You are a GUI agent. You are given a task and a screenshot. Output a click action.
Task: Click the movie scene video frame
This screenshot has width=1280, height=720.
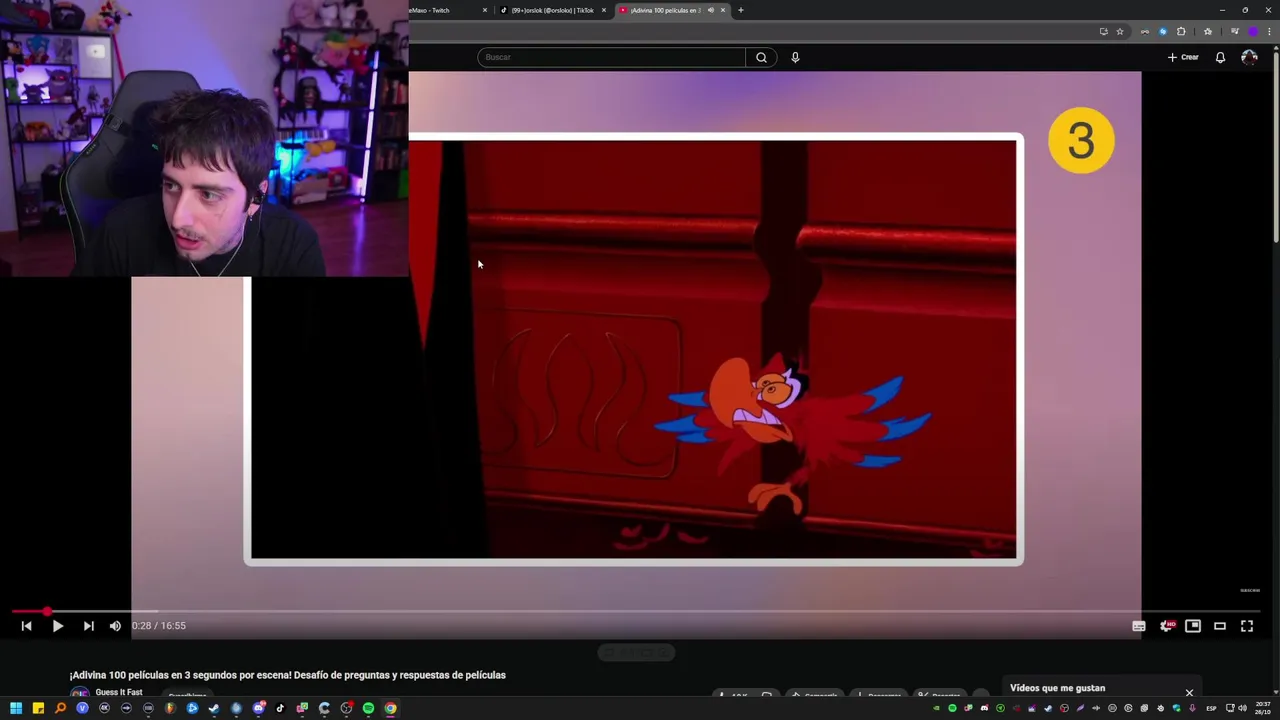pos(634,349)
